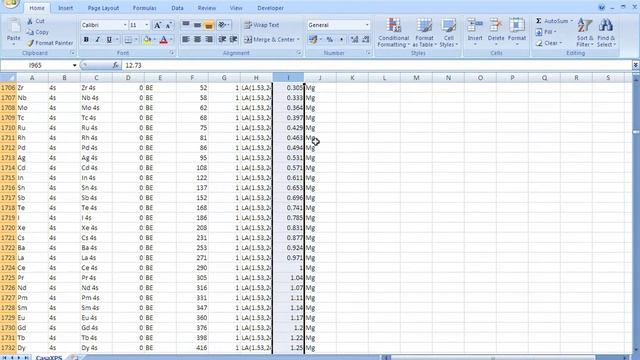640x360 pixels.
Task: Decrease the cell indent
Action: [x=222, y=40]
